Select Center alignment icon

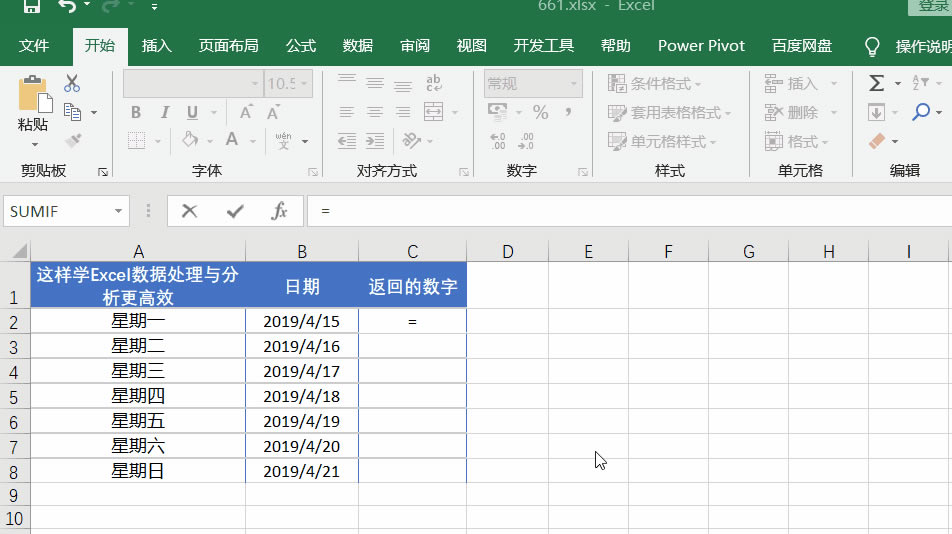pyautogui.click(x=375, y=112)
